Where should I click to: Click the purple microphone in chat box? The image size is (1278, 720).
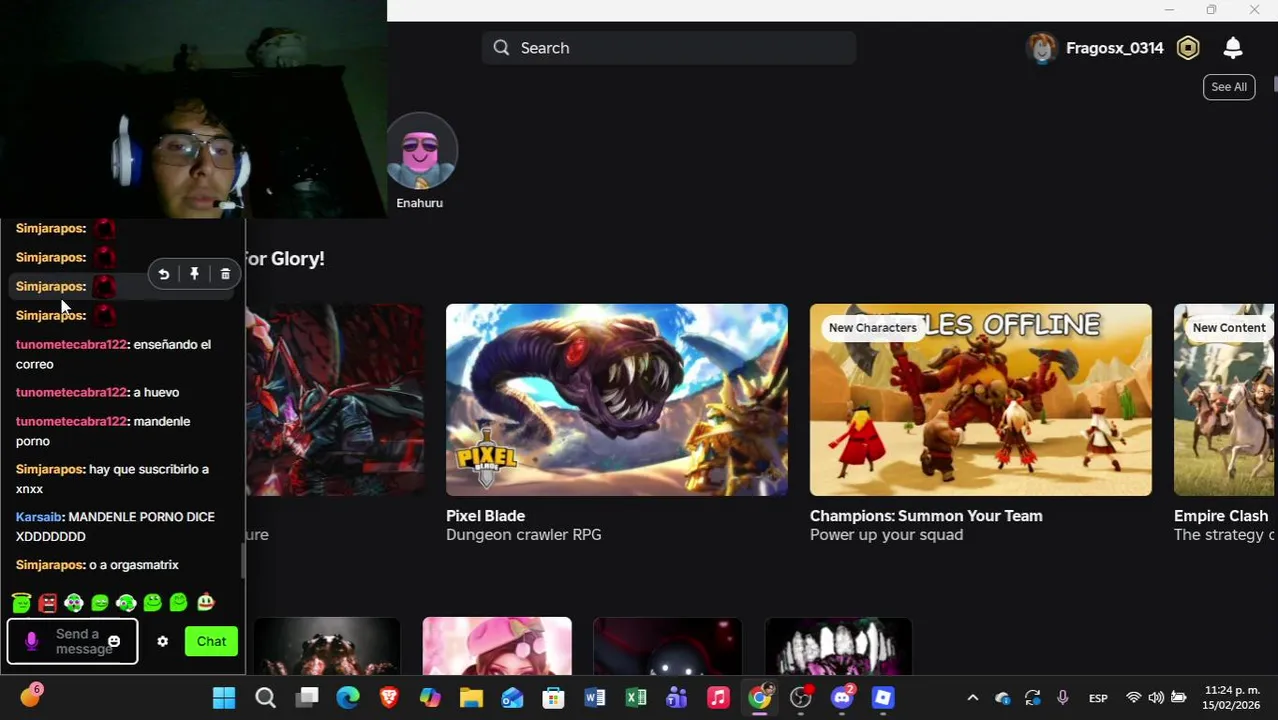click(31, 642)
